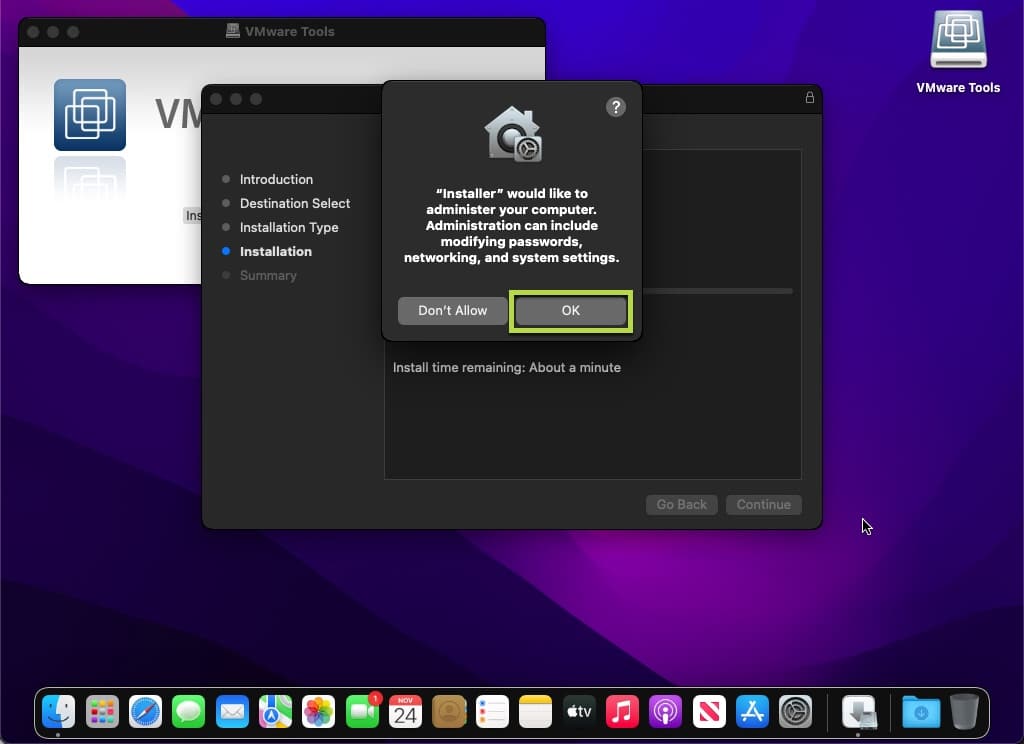This screenshot has height=744, width=1024.
Task: Select the Summary step in the sidebar
Action: (268, 276)
